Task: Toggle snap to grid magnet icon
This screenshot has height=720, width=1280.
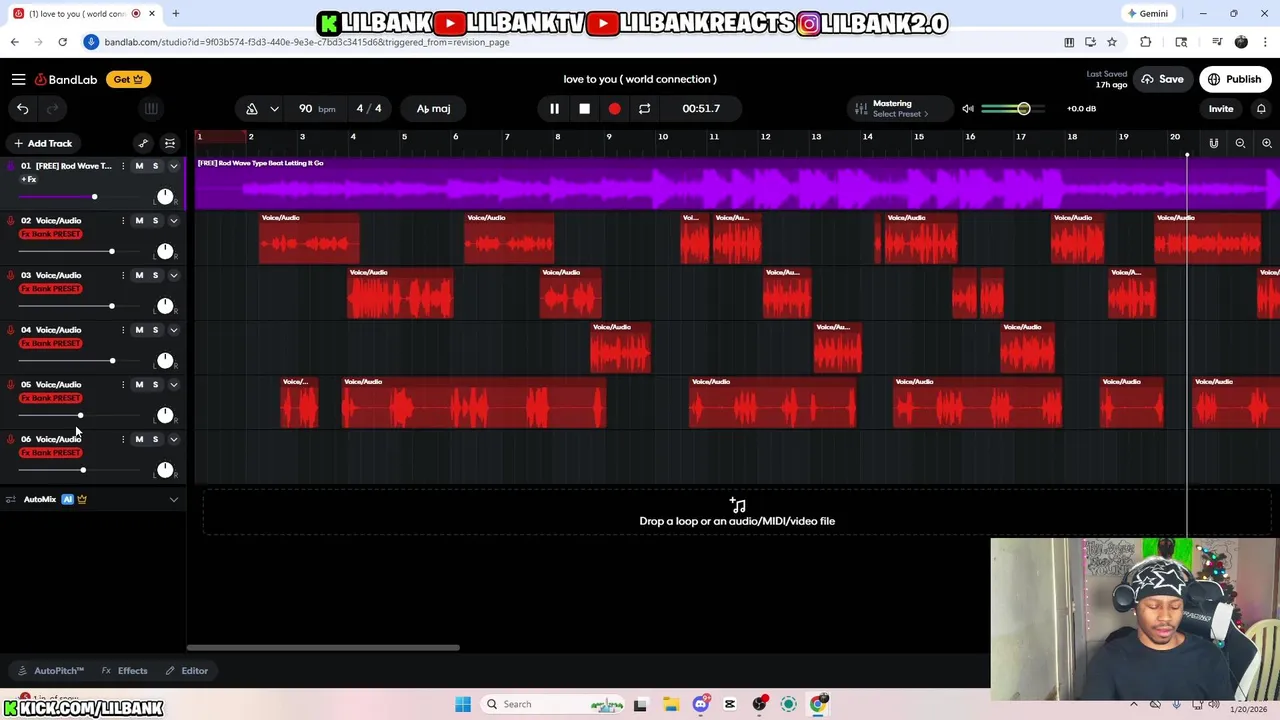Action: pyautogui.click(x=1213, y=143)
